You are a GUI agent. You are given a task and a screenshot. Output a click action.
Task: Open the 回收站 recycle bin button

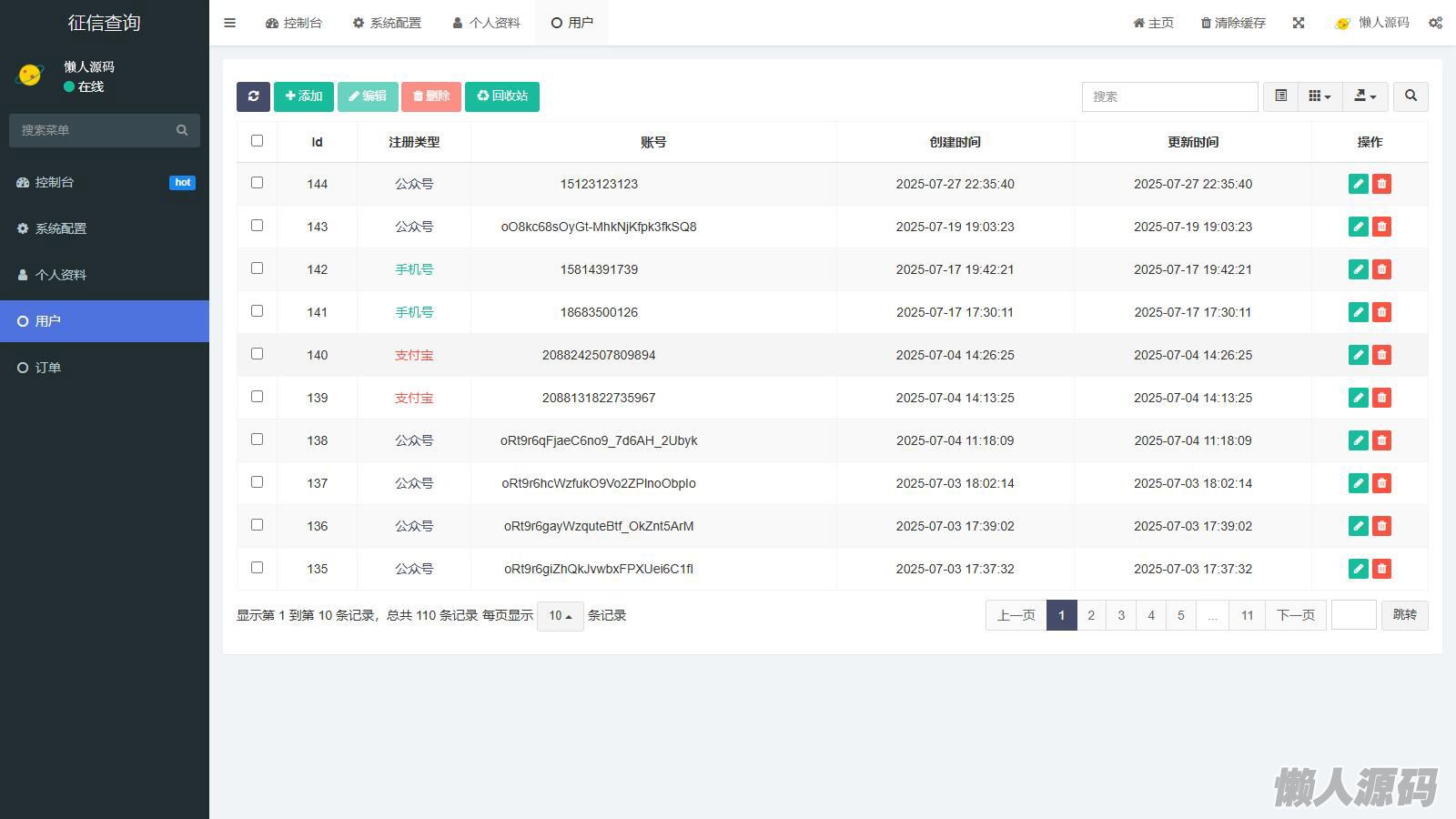coord(502,96)
